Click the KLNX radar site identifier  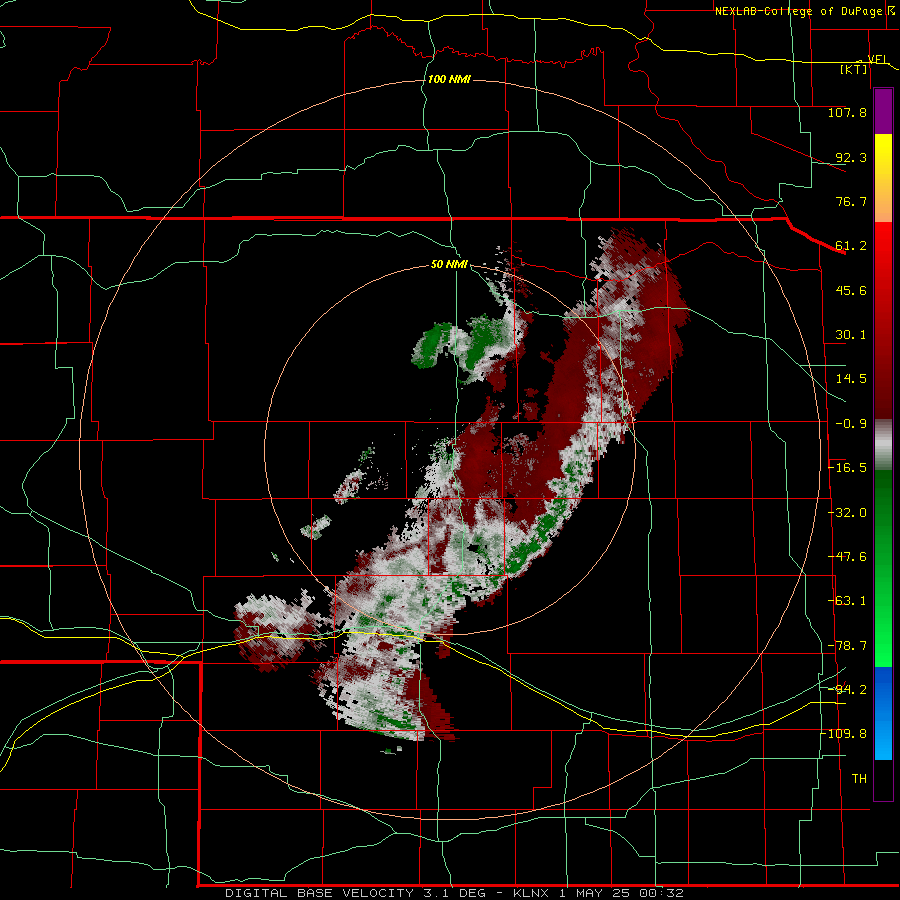pyautogui.click(x=532, y=893)
